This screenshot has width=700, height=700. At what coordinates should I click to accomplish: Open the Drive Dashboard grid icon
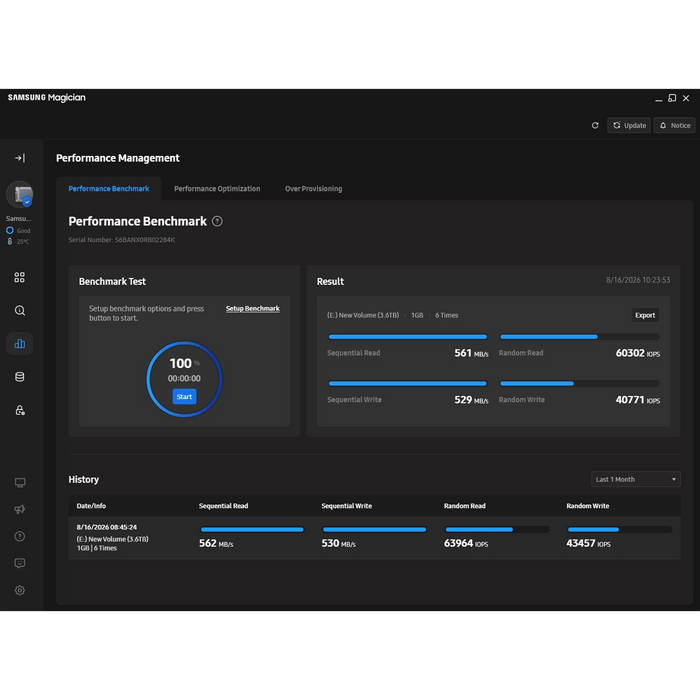point(20,277)
